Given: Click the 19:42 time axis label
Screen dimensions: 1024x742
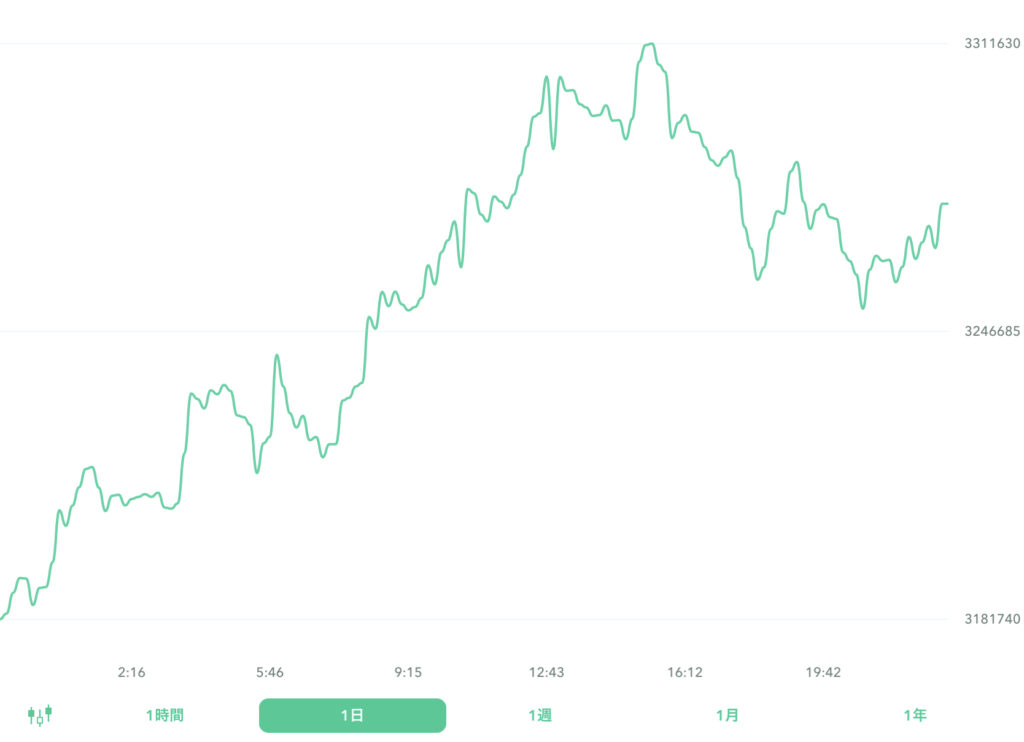Looking at the screenshot, I should pos(822,673).
